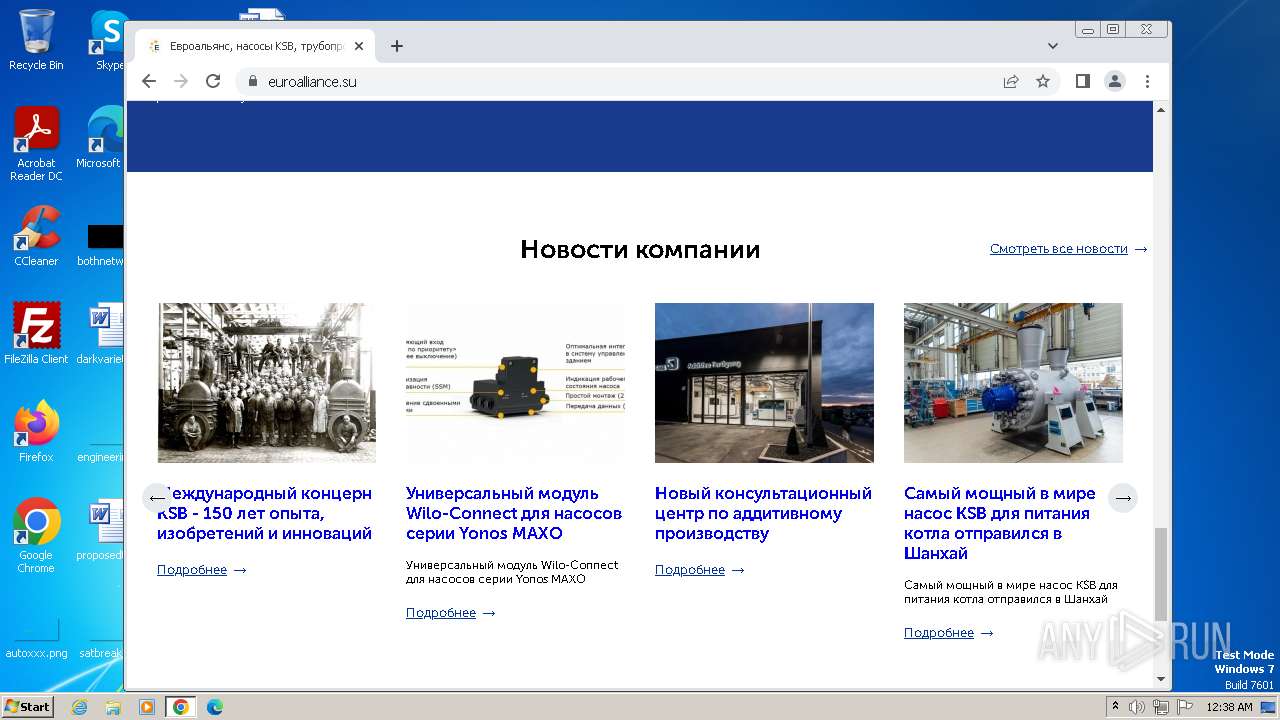Close the Евроальянс tab
This screenshot has width=1280, height=720.
pos(359,46)
